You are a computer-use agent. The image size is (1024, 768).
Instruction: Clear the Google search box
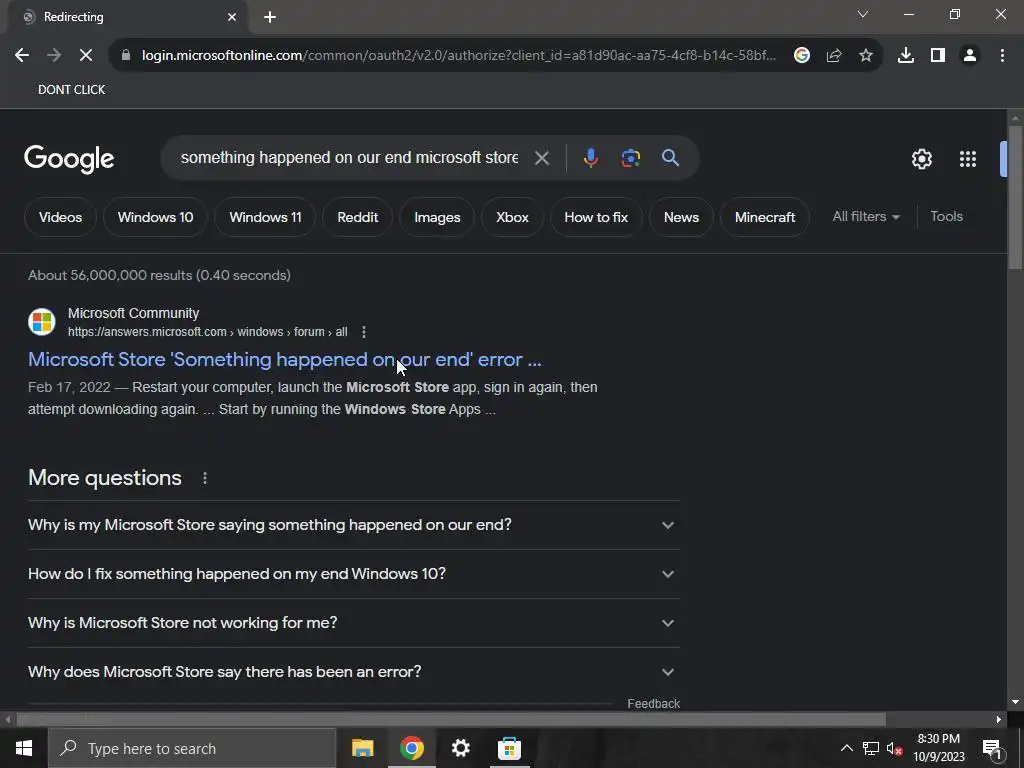tap(541, 158)
